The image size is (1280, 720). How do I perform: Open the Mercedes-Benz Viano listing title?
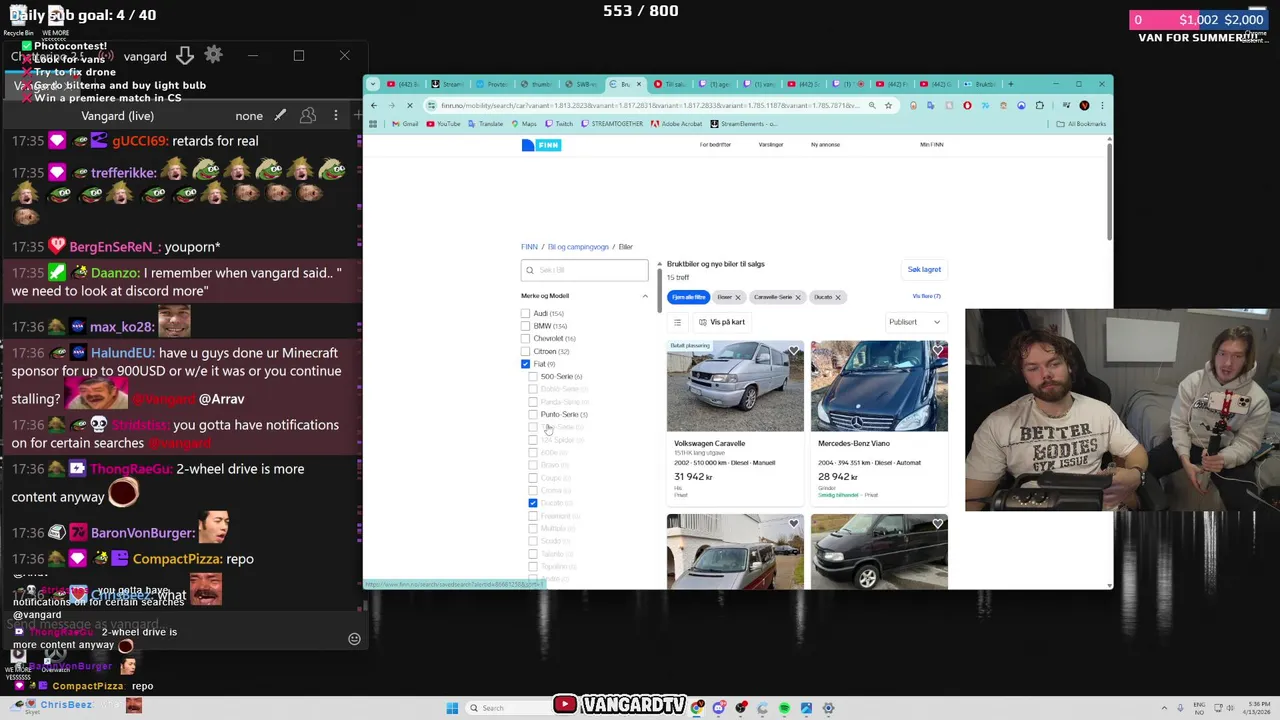click(x=854, y=443)
